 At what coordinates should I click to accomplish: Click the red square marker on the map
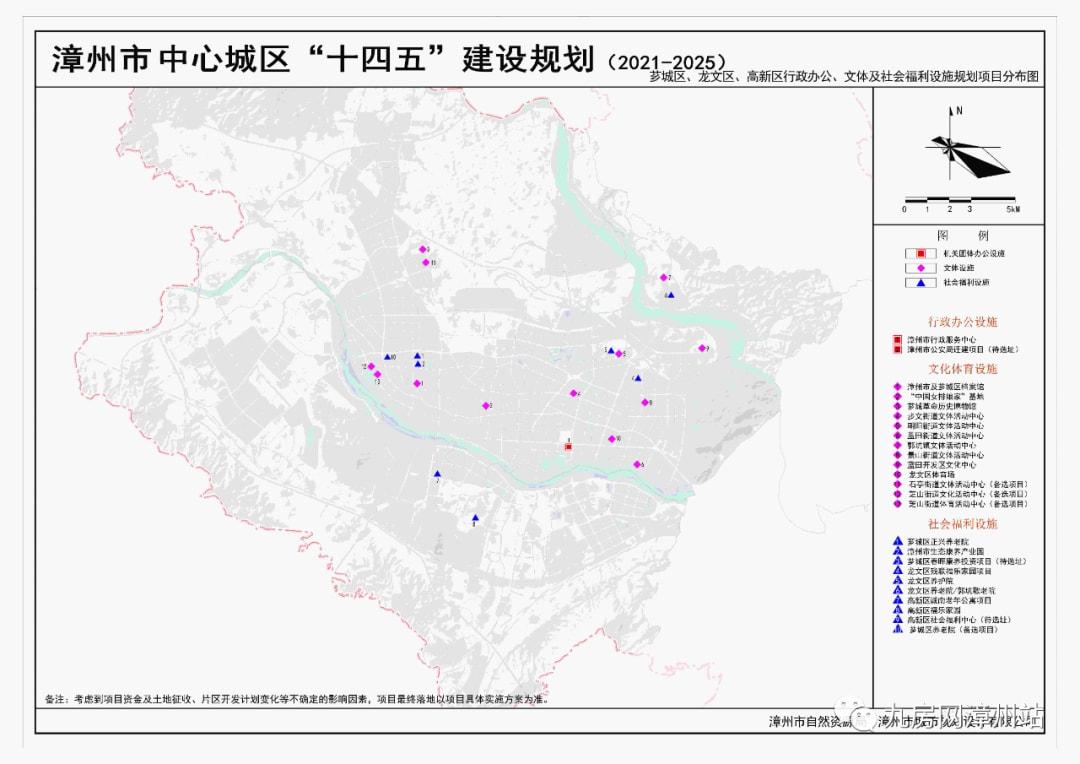click(568, 447)
